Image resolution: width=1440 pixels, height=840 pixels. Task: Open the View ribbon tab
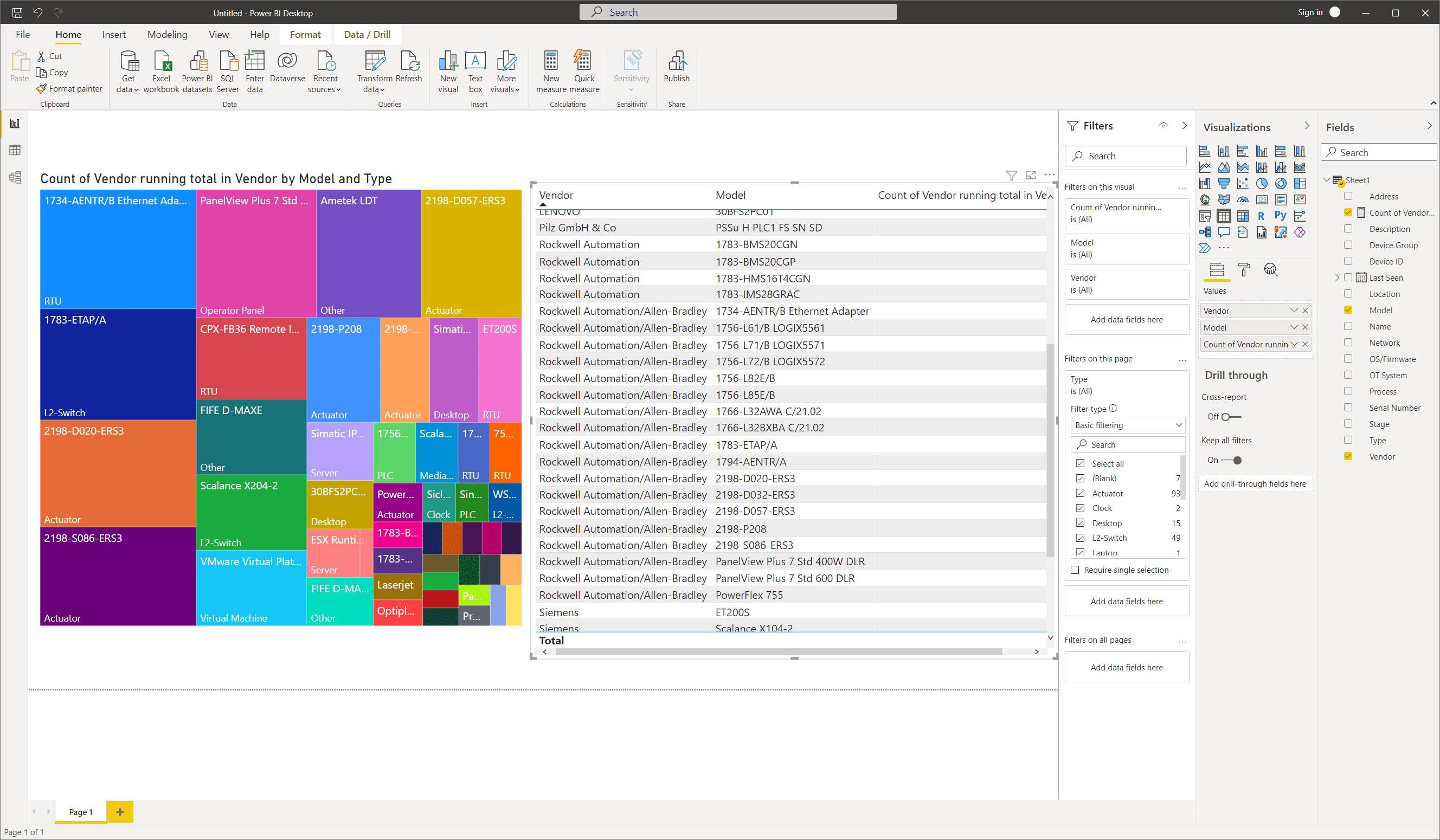218,34
